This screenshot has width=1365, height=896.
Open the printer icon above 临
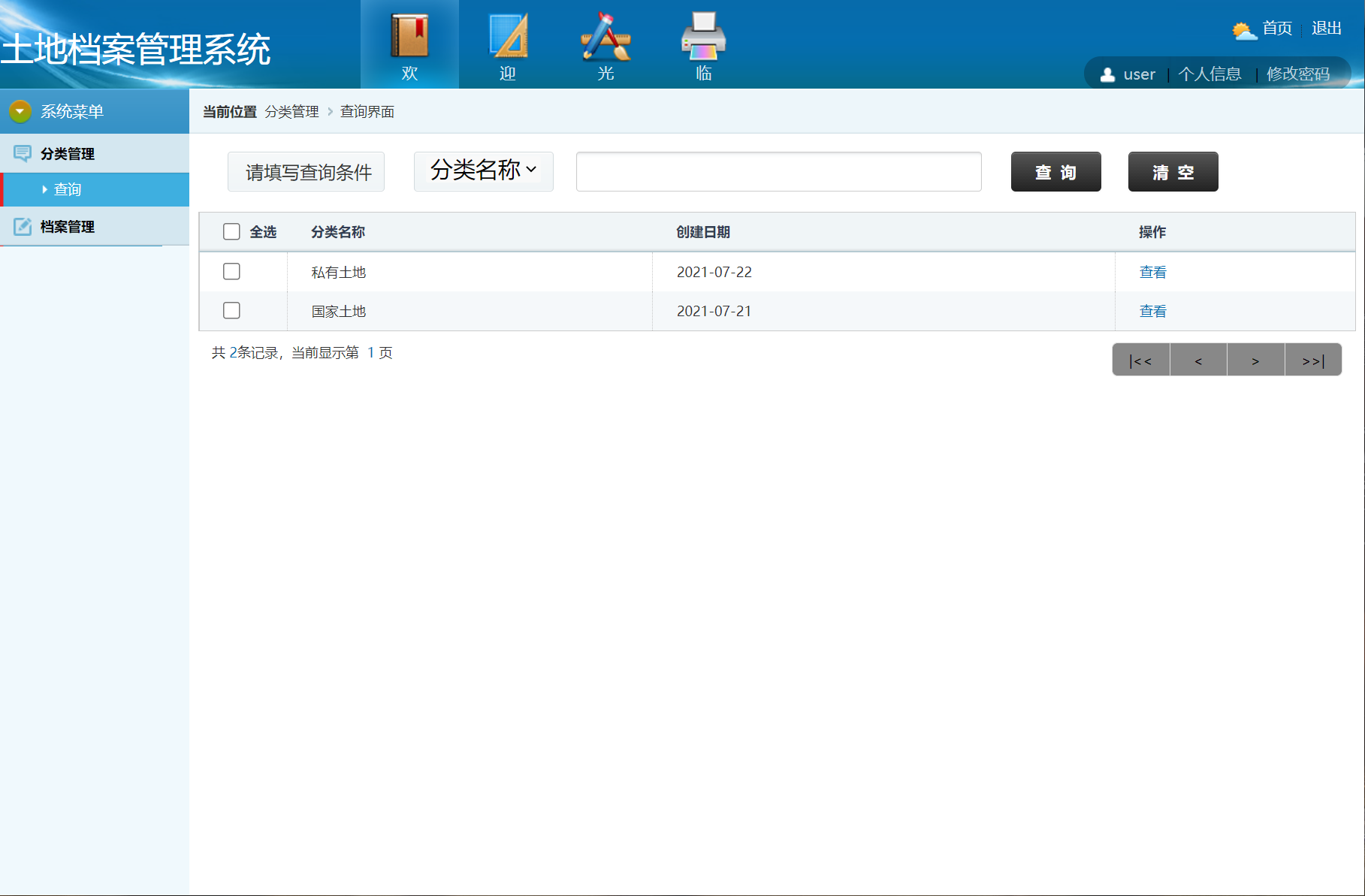pyautogui.click(x=702, y=34)
